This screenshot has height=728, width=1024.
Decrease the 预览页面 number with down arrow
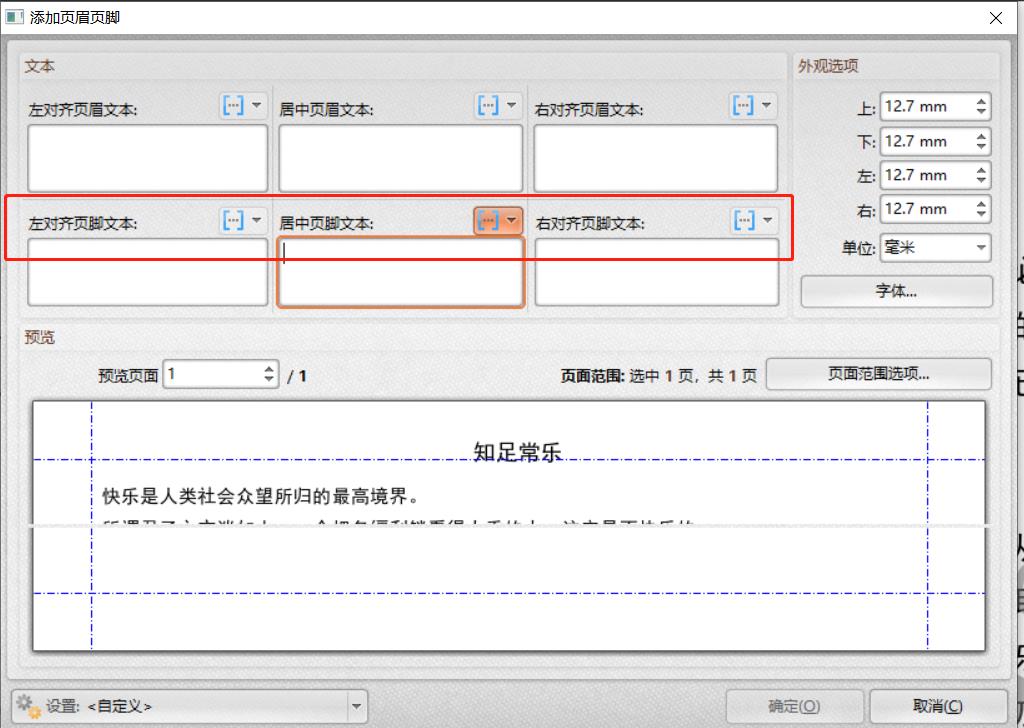(x=269, y=380)
